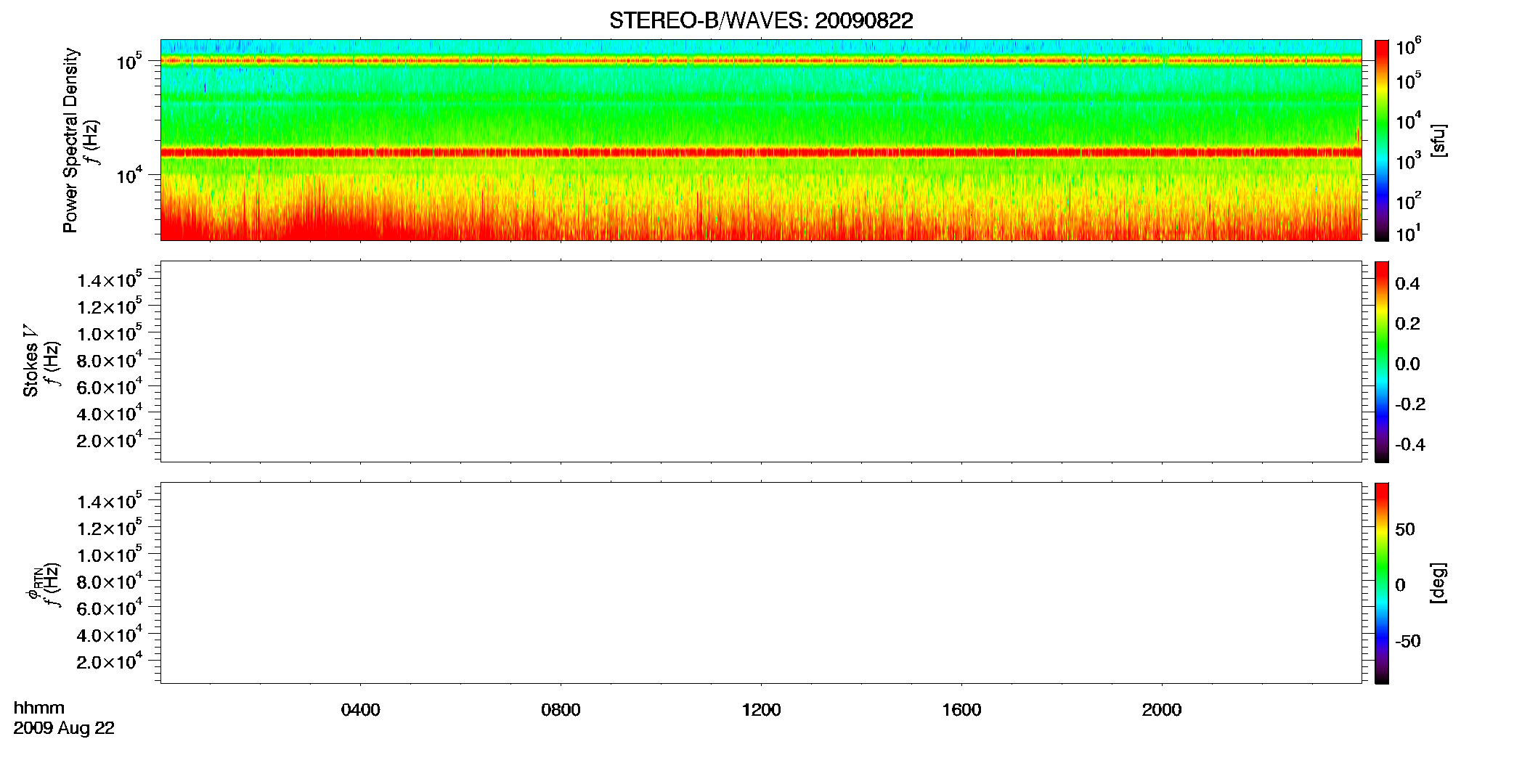
Task: Click the phi RTN degree colorbar
Action: click(x=1382, y=583)
